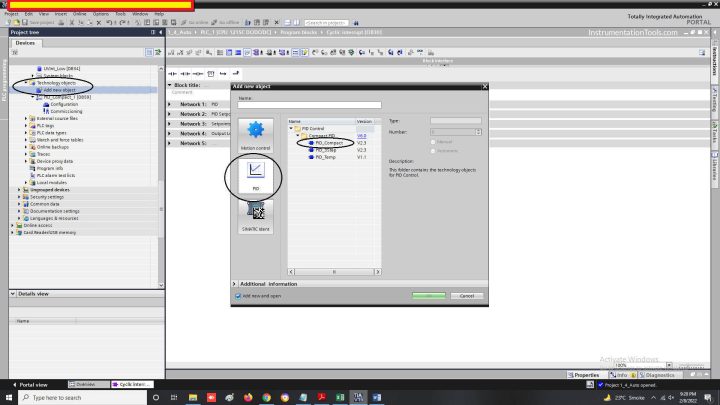Viewport: 720px width, 405px height.
Task: Open Excel from the taskbar
Action: point(340,397)
